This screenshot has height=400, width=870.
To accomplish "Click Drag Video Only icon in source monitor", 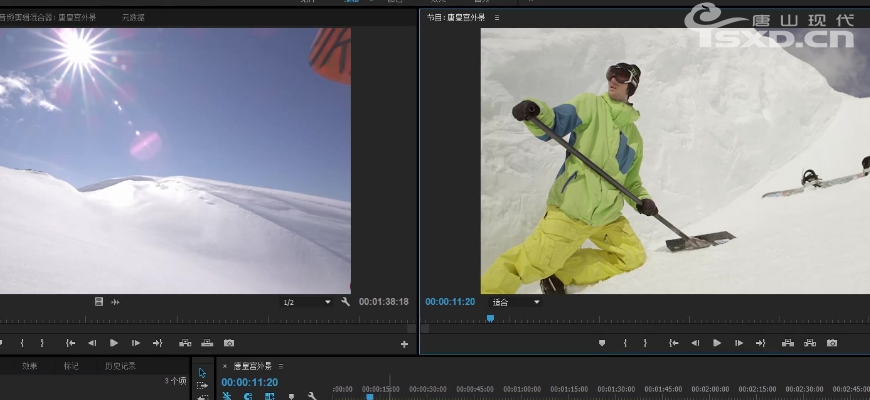I will 99,302.
